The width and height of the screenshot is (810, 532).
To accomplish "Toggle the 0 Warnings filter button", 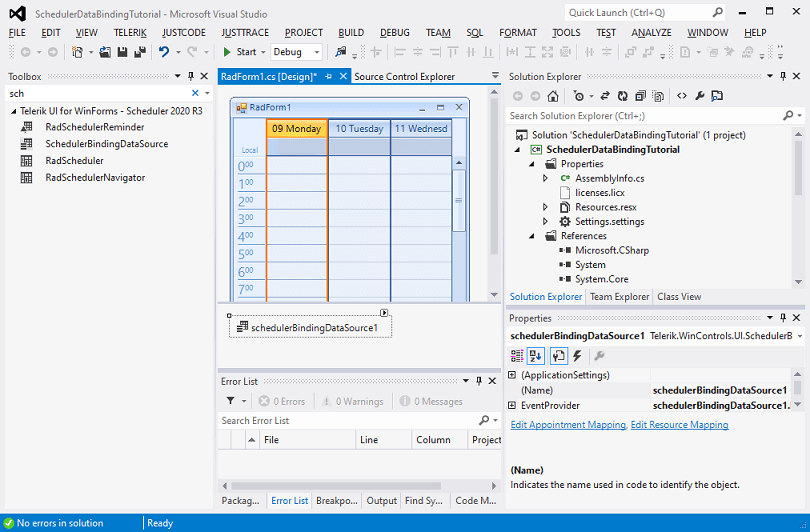I will pos(352,401).
